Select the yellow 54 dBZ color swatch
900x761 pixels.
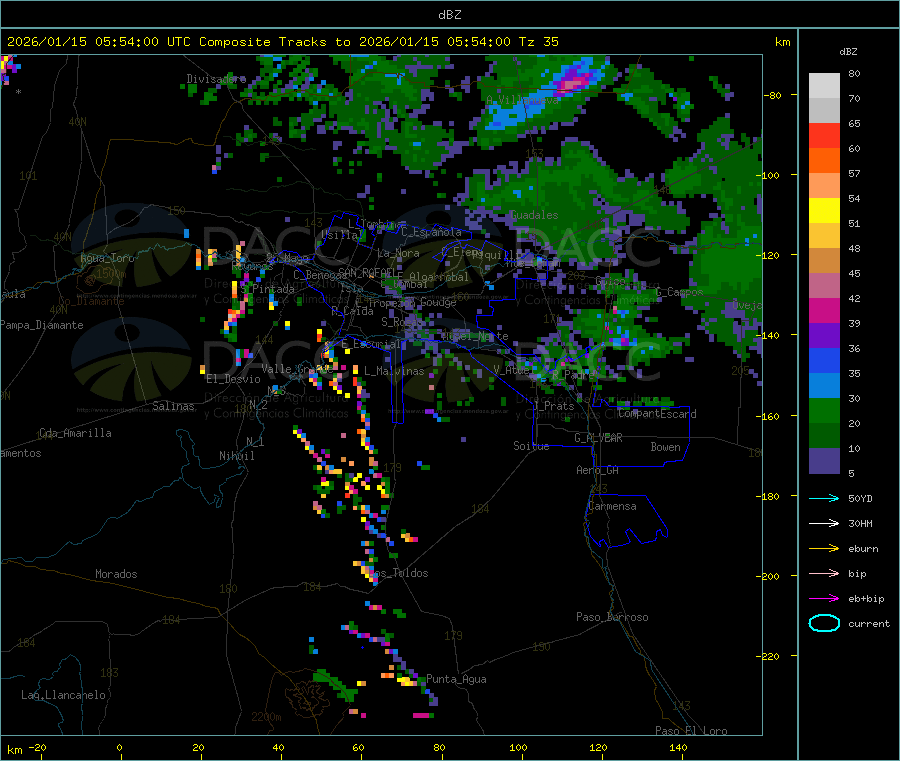824,211
